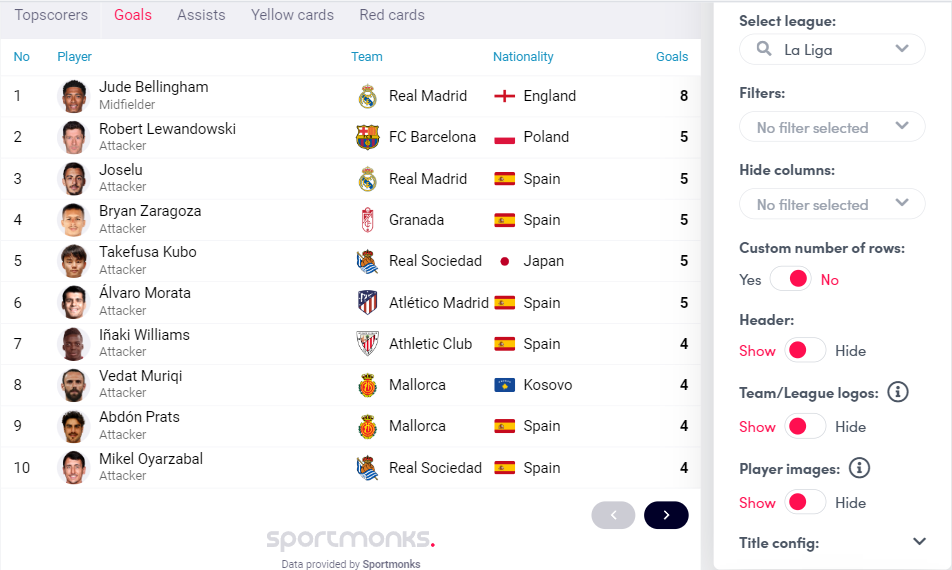
Task: Click the England flag icon
Action: (x=505, y=96)
